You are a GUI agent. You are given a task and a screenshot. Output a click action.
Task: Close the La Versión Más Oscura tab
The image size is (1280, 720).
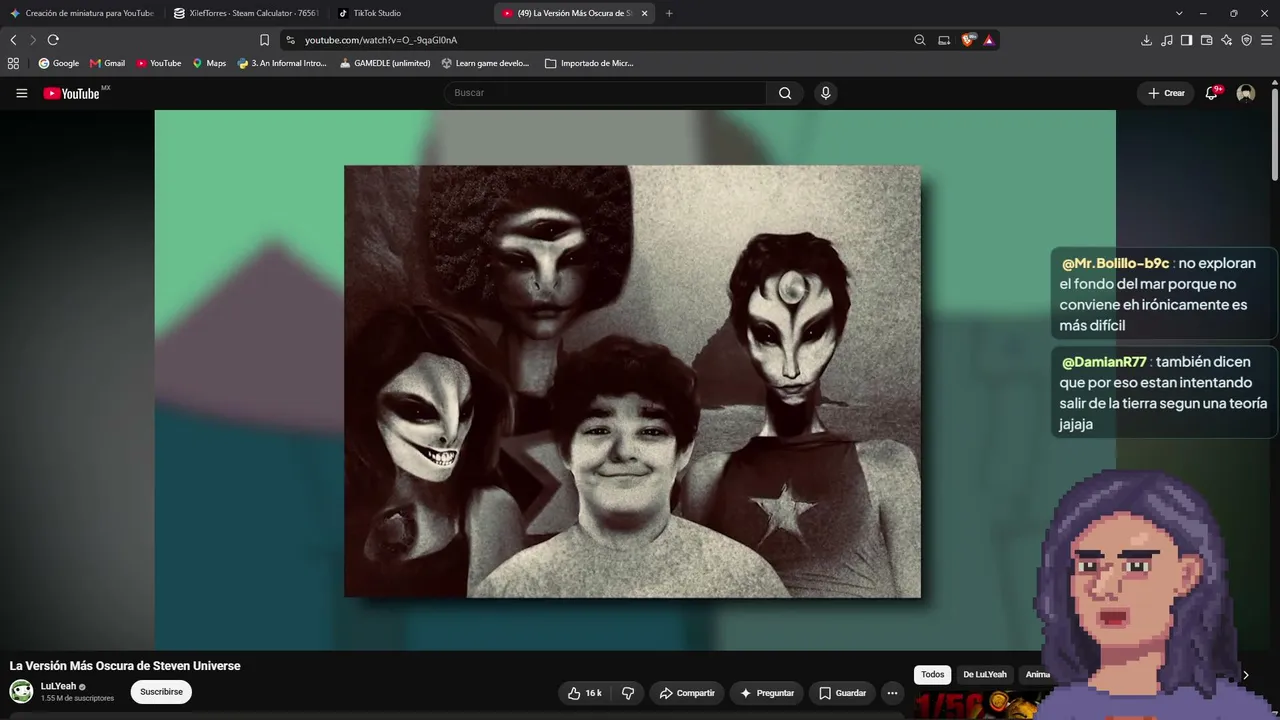tap(644, 13)
